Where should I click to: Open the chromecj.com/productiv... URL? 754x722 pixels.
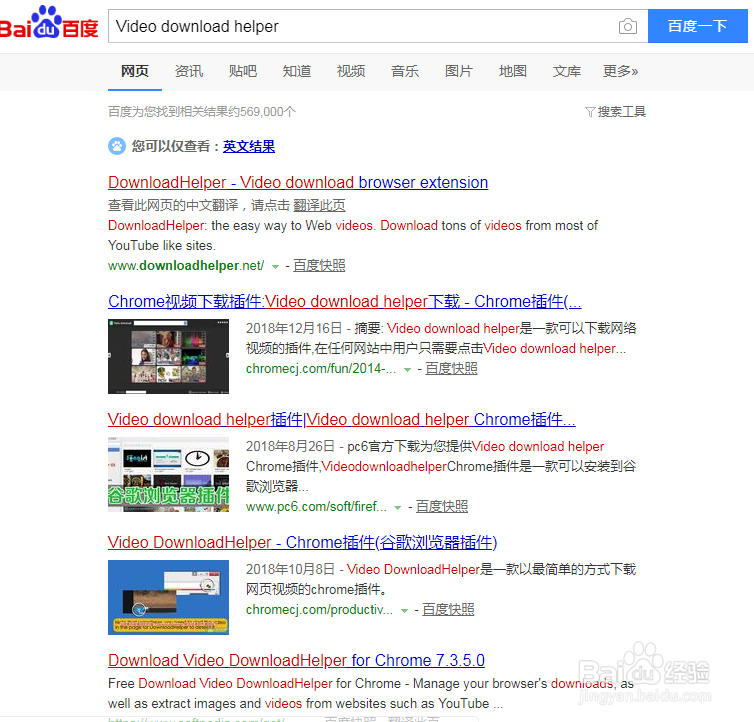coord(319,609)
